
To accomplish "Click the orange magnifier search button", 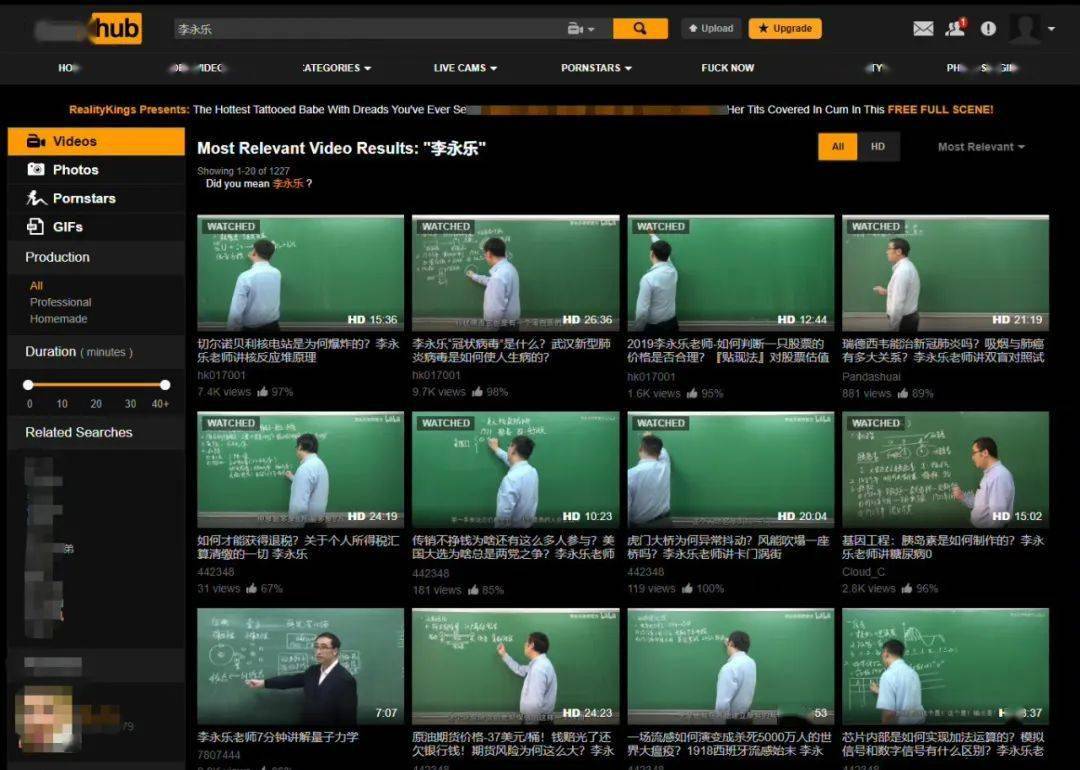I will (x=640, y=29).
